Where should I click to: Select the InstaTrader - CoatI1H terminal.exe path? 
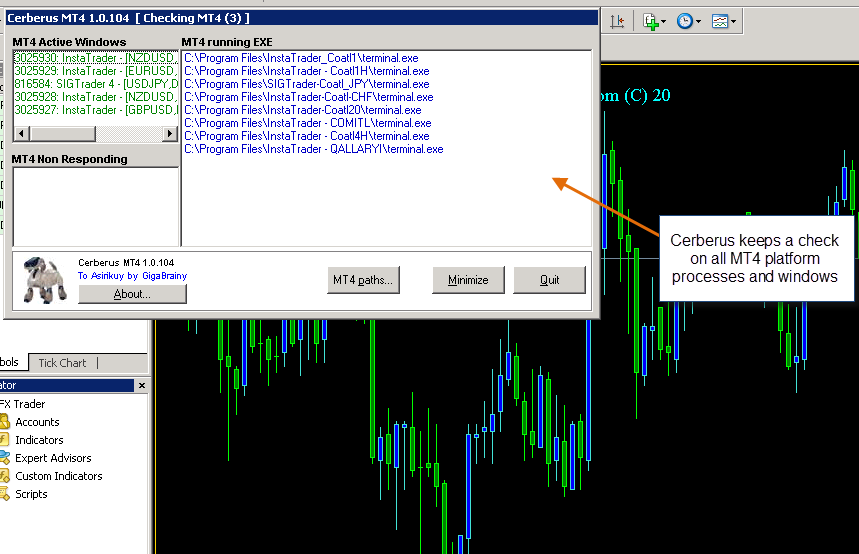[307, 71]
